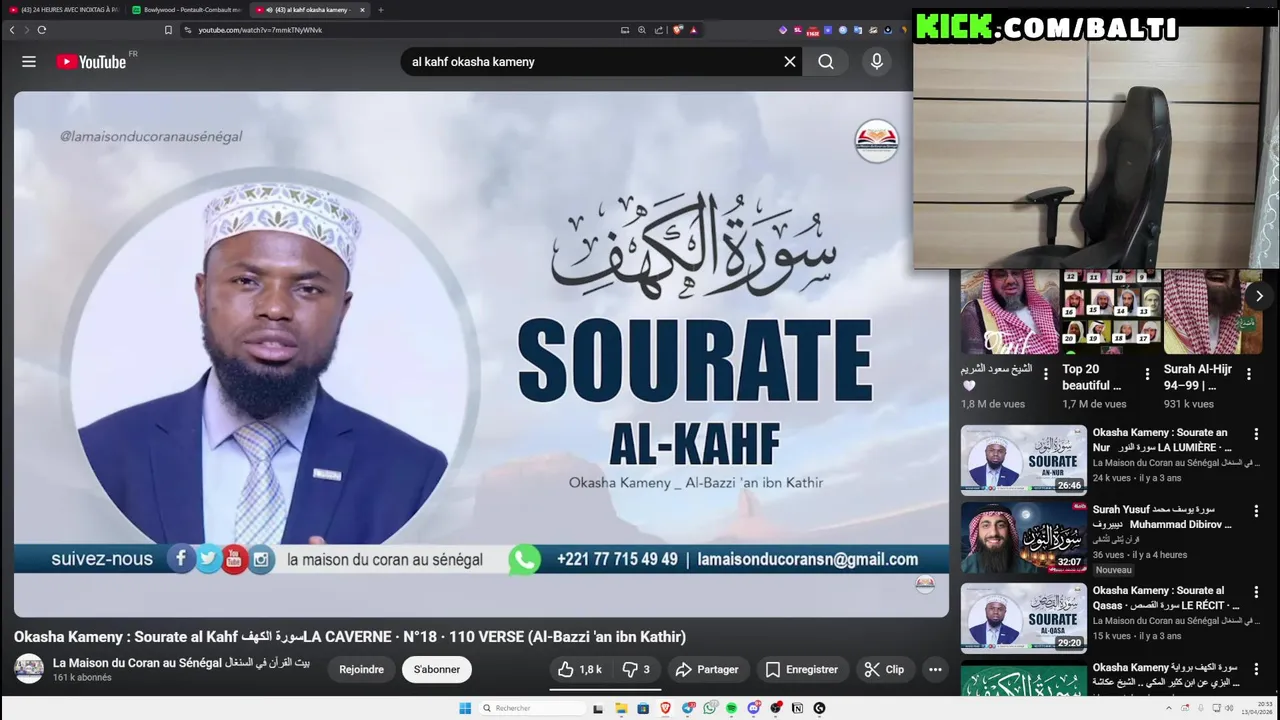Click the address bar URL

tap(260, 30)
